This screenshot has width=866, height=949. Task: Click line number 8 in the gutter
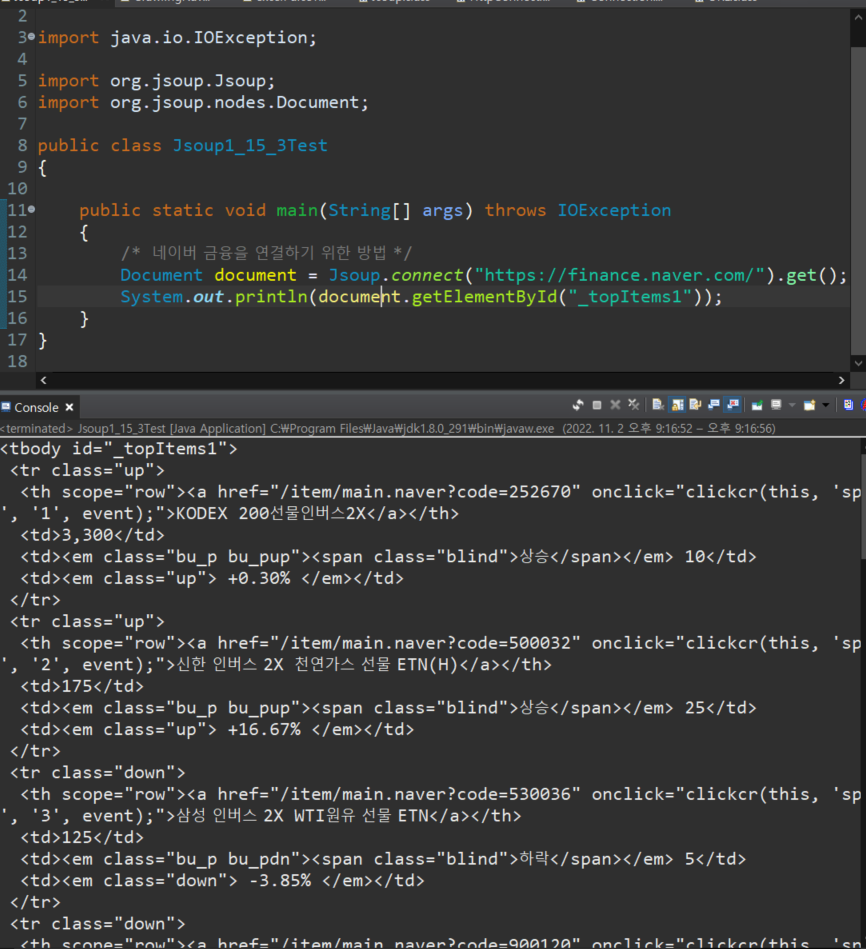[22, 145]
